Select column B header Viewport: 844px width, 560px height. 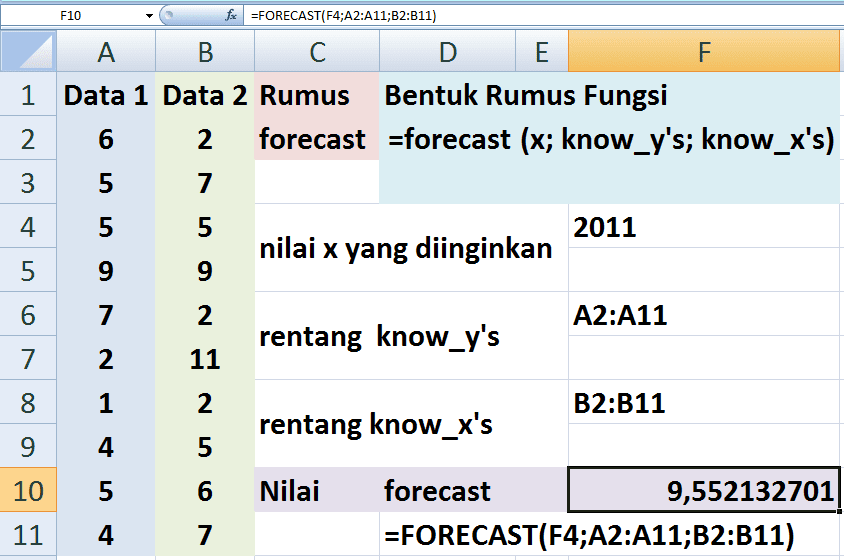205,52
